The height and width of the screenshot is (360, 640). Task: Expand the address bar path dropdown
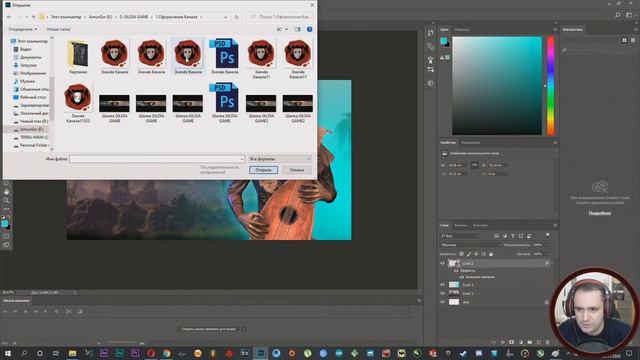pos(225,17)
